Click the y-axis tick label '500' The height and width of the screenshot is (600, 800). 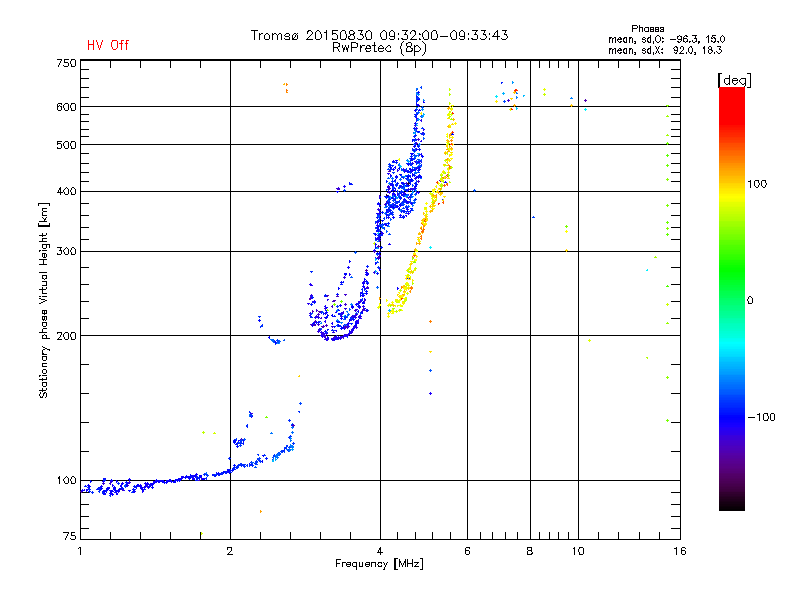coord(66,145)
